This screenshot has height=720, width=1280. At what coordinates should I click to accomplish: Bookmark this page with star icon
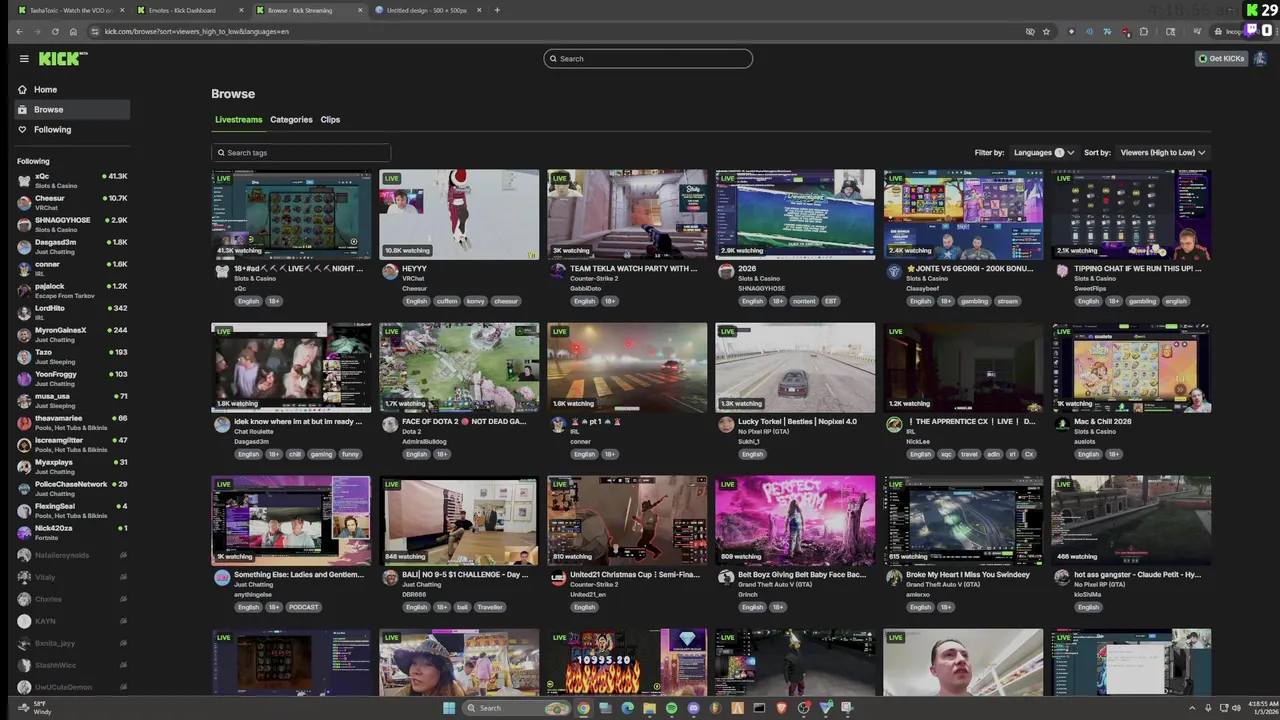pos(1046,32)
